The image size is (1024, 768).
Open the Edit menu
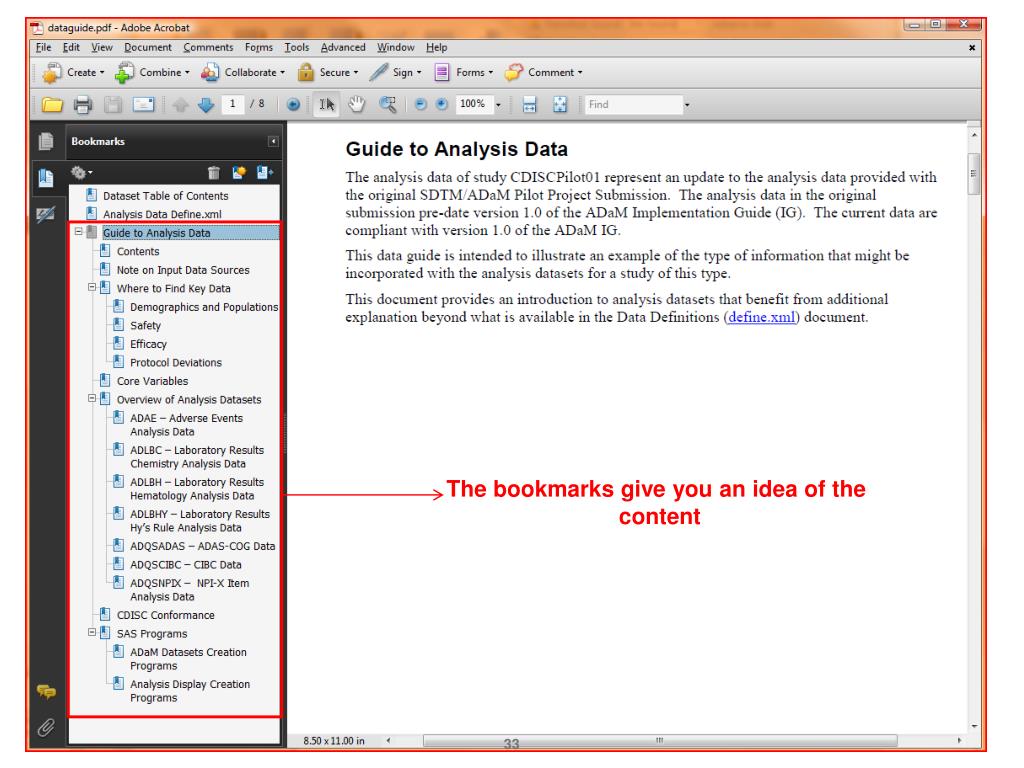click(x=71, y=47)
